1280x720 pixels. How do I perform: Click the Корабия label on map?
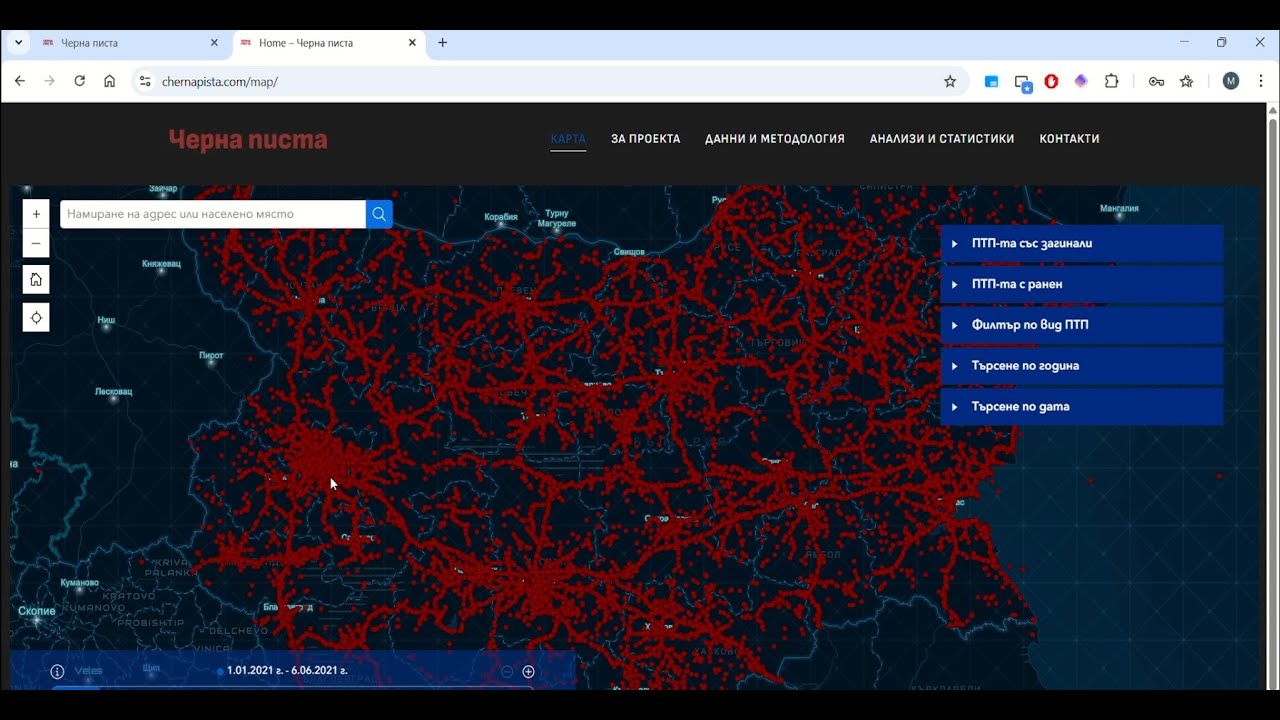click(501, 217)
